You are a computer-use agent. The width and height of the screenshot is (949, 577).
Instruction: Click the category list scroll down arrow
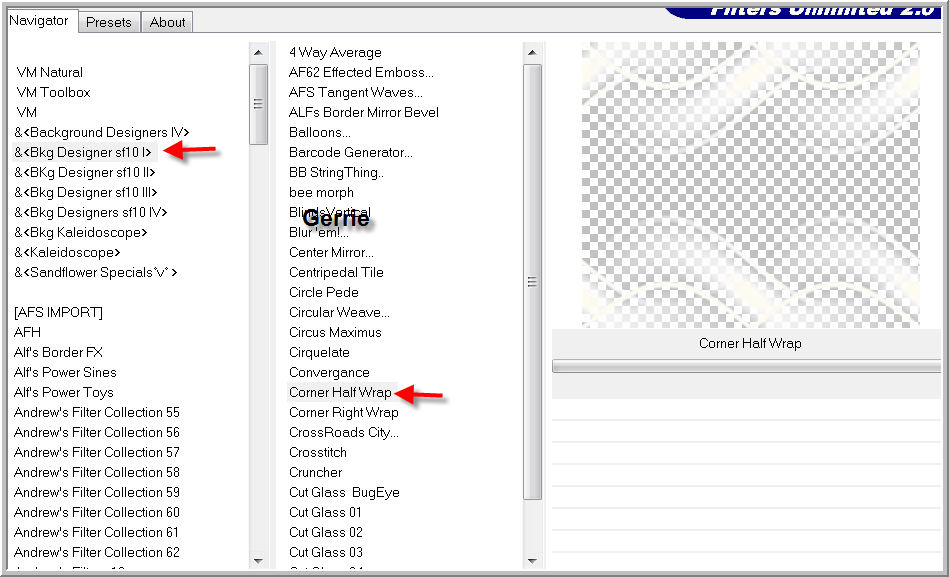258,561
